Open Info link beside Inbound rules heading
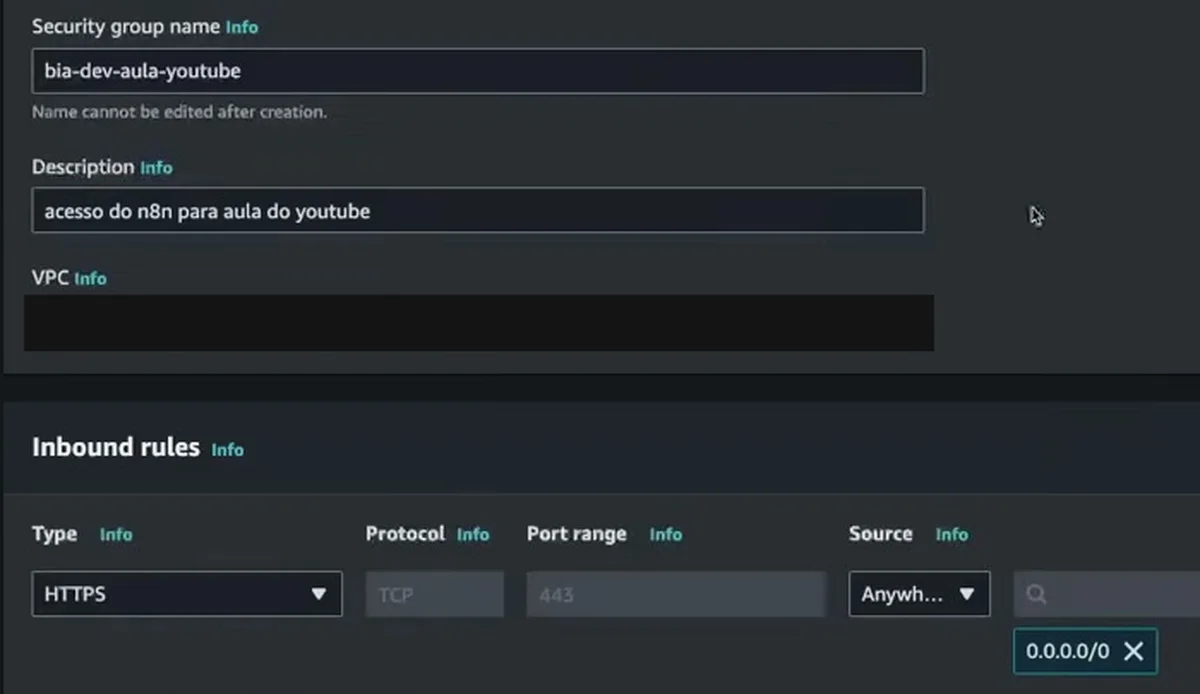The image size is (1200, 694). coord(227,450)
